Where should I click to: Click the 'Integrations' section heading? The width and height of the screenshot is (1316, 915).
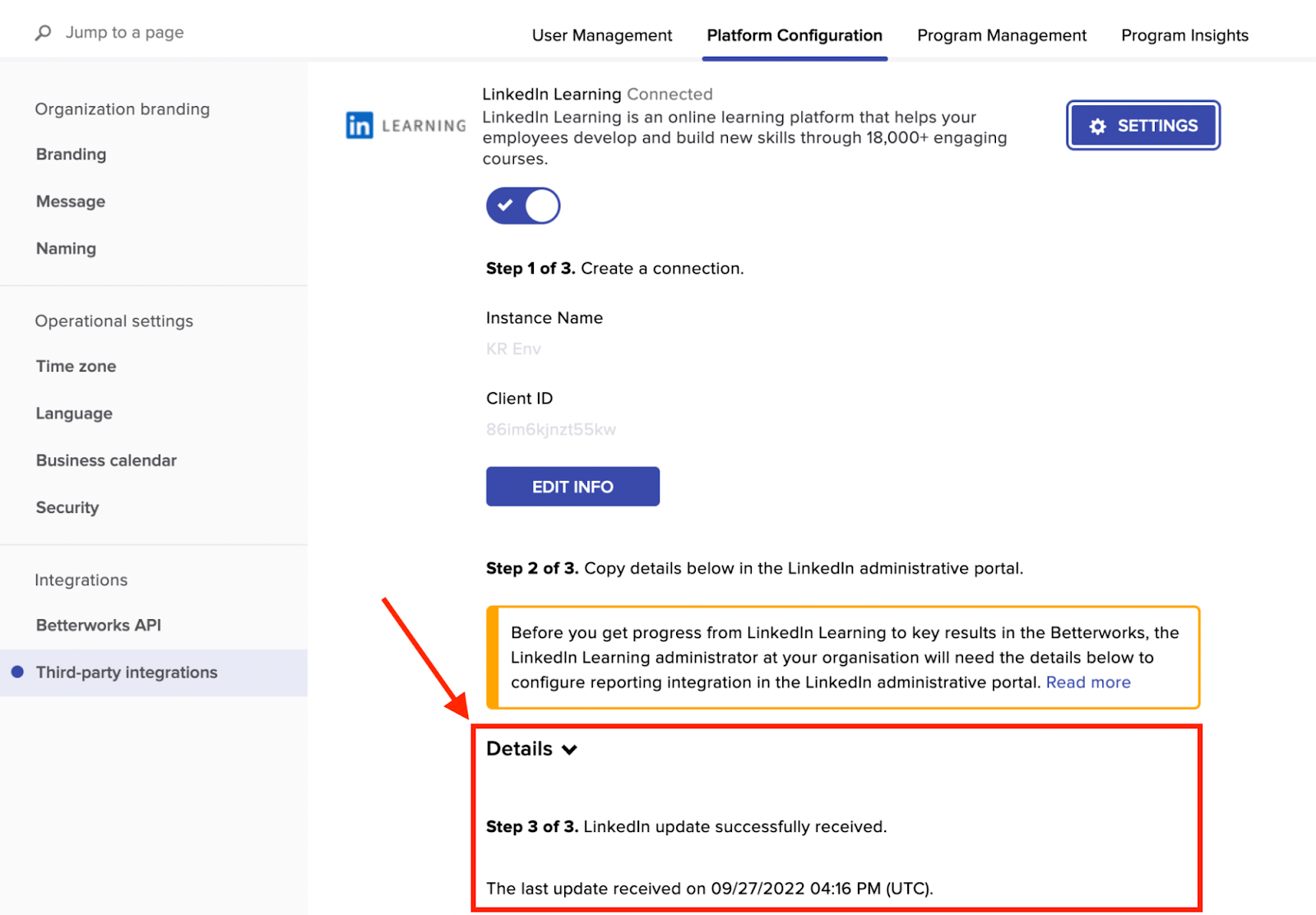click(x=81, y=580)
